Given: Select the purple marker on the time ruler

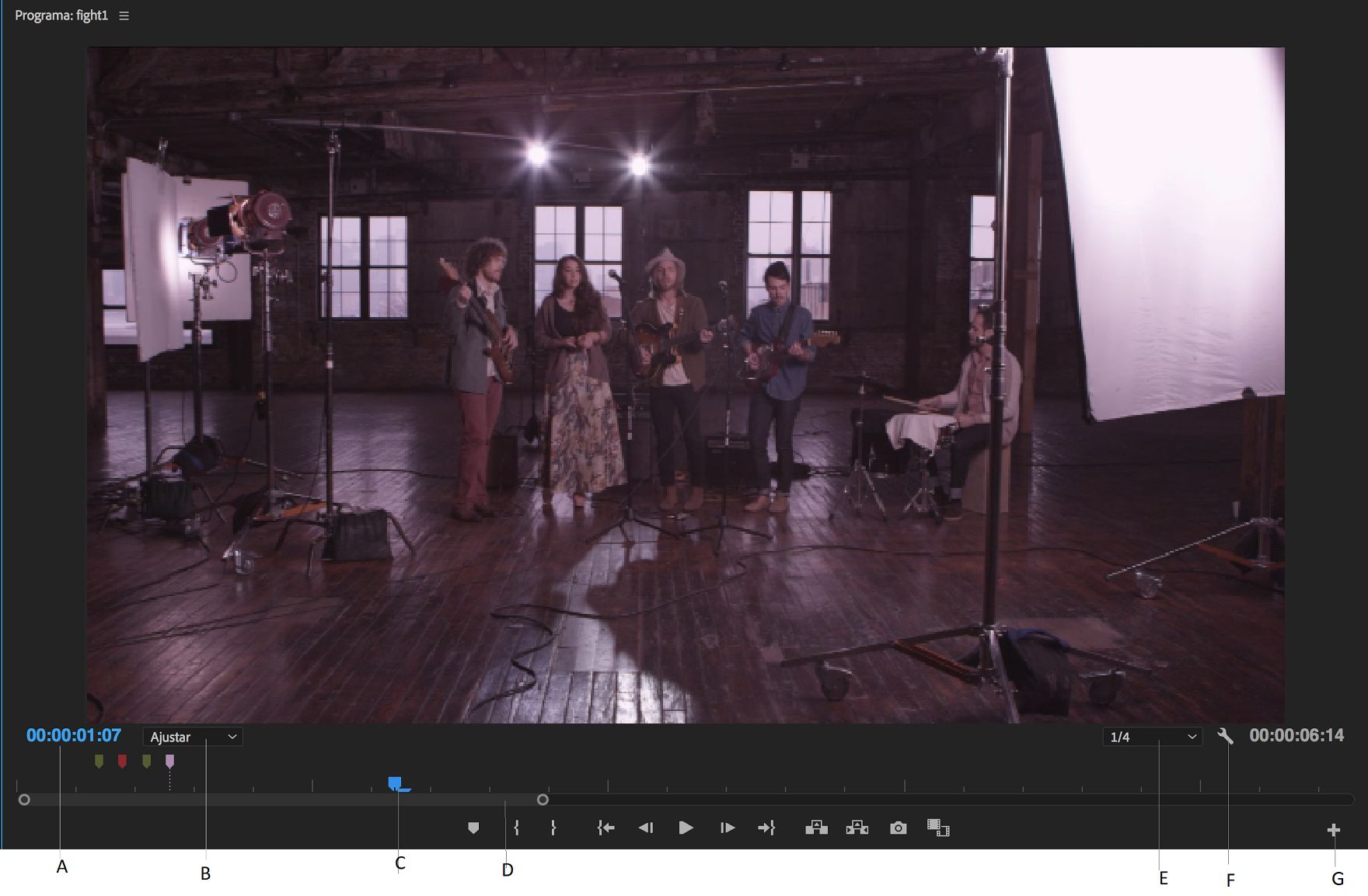Looking at the screenshot, I should (169, 762).
